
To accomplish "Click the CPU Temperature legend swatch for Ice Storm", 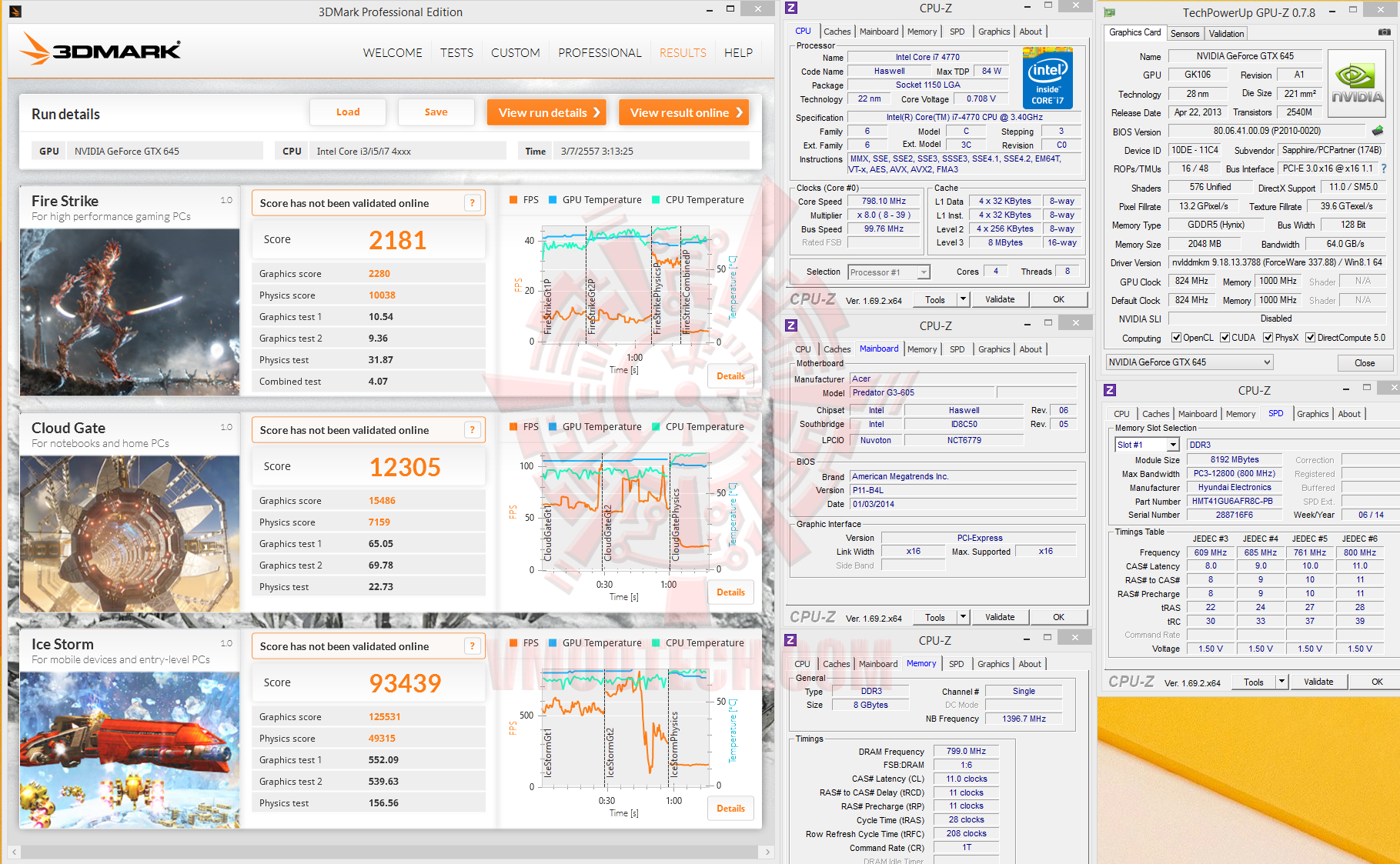I will (x=656, y=643).
